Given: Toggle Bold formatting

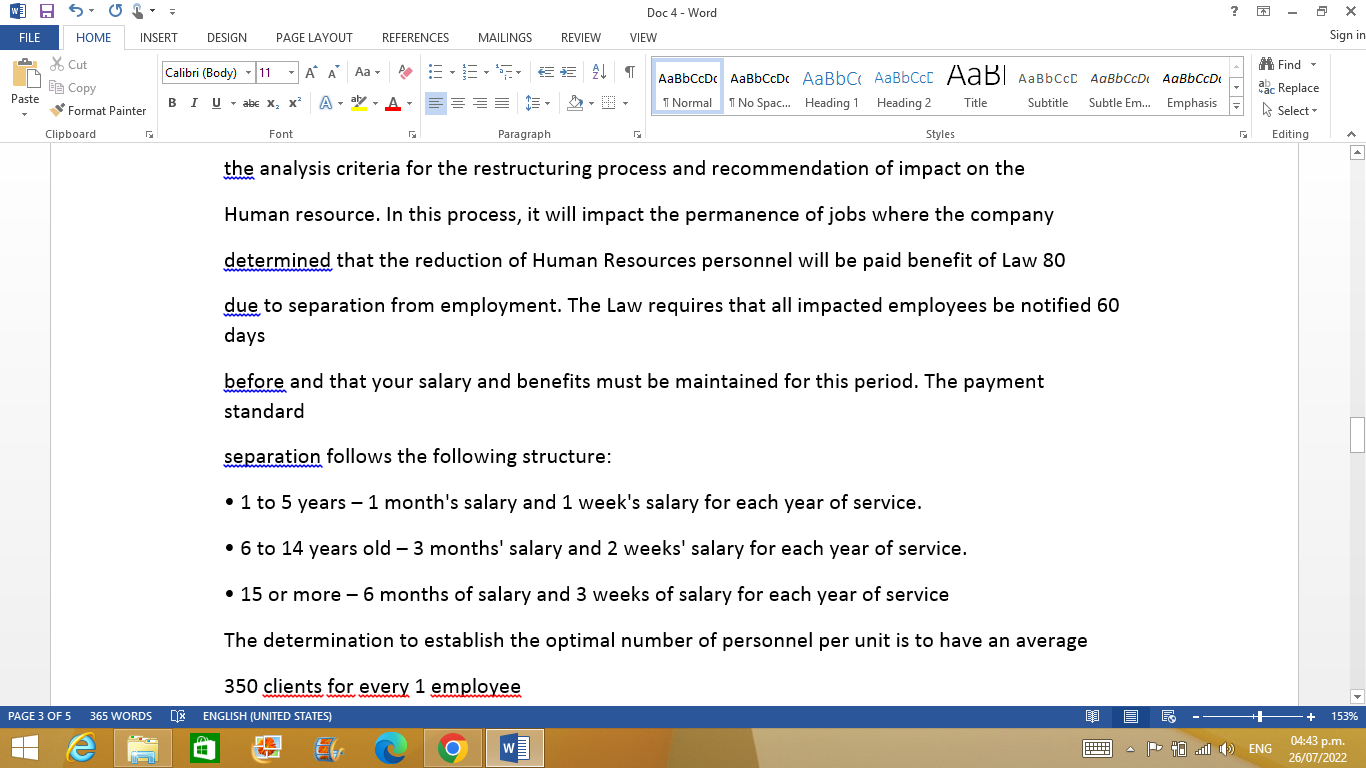Looking at the screenshot, I should pos(172,103).
